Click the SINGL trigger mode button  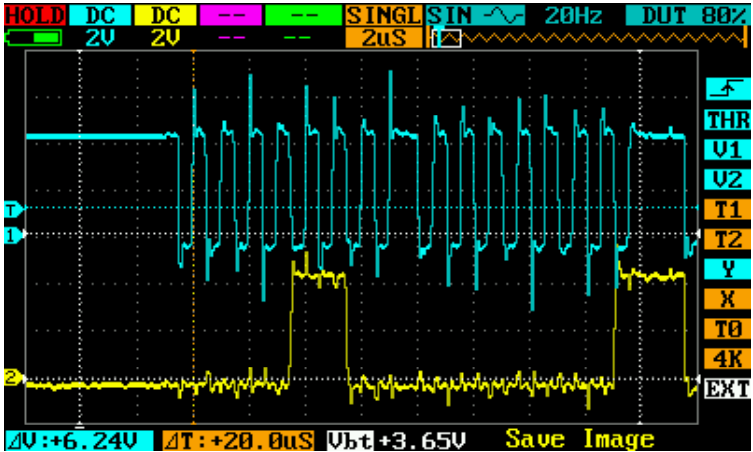[384, 16]
